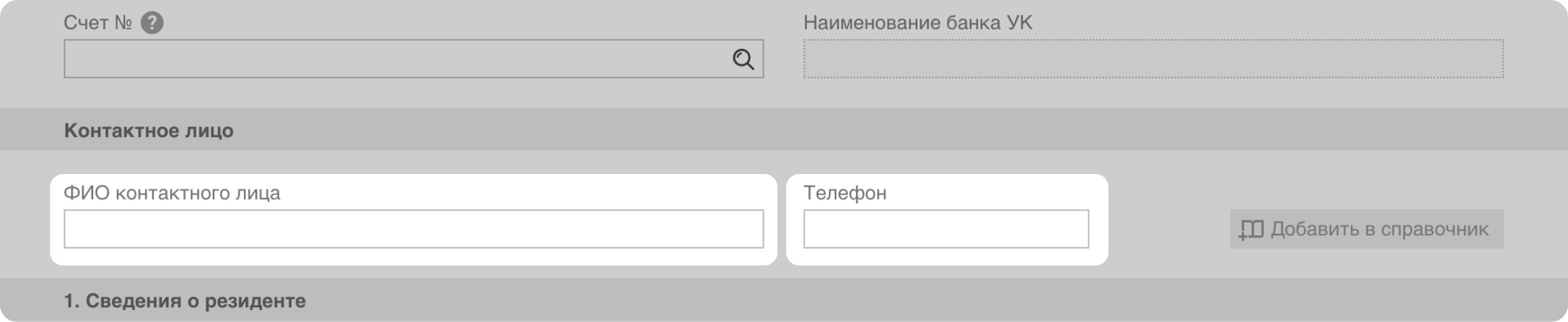Click into the Телефон input box
The image size is (1568, 322).
pos(946,229)
